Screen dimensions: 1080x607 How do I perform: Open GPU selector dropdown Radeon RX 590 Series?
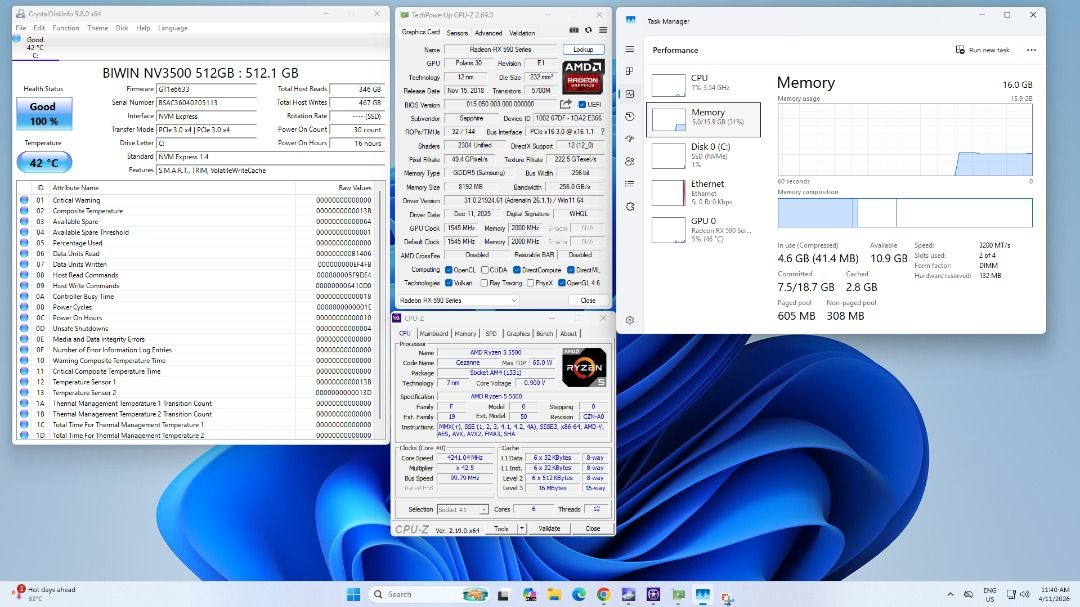pos(458,300)
